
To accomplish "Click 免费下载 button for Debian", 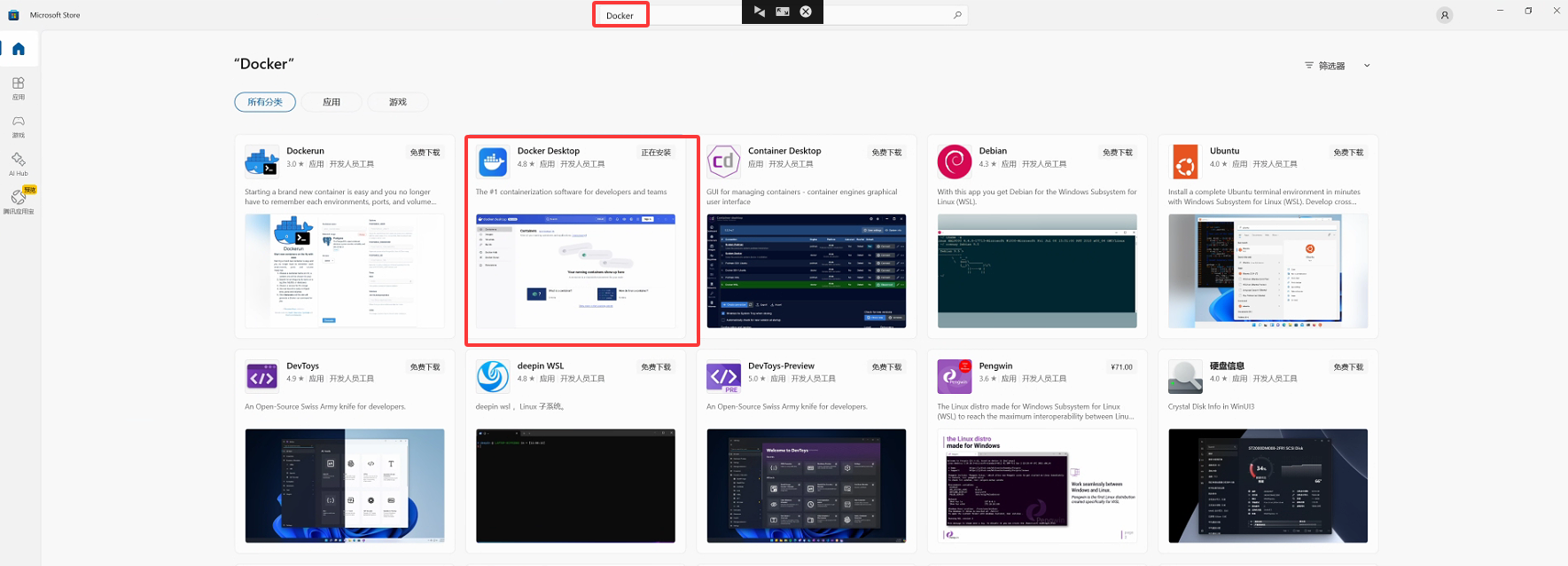I will tap(1118, 153).
